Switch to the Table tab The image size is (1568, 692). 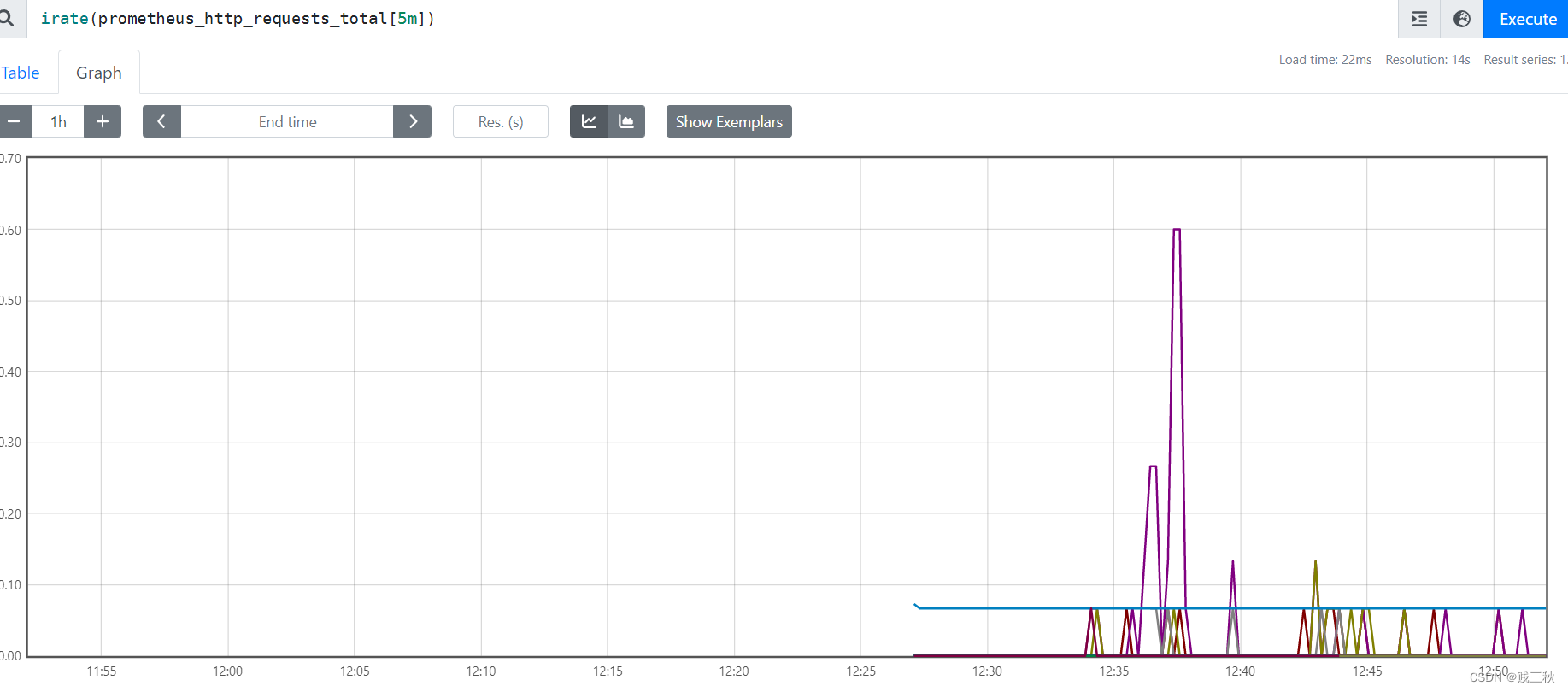tap(21, 73)
